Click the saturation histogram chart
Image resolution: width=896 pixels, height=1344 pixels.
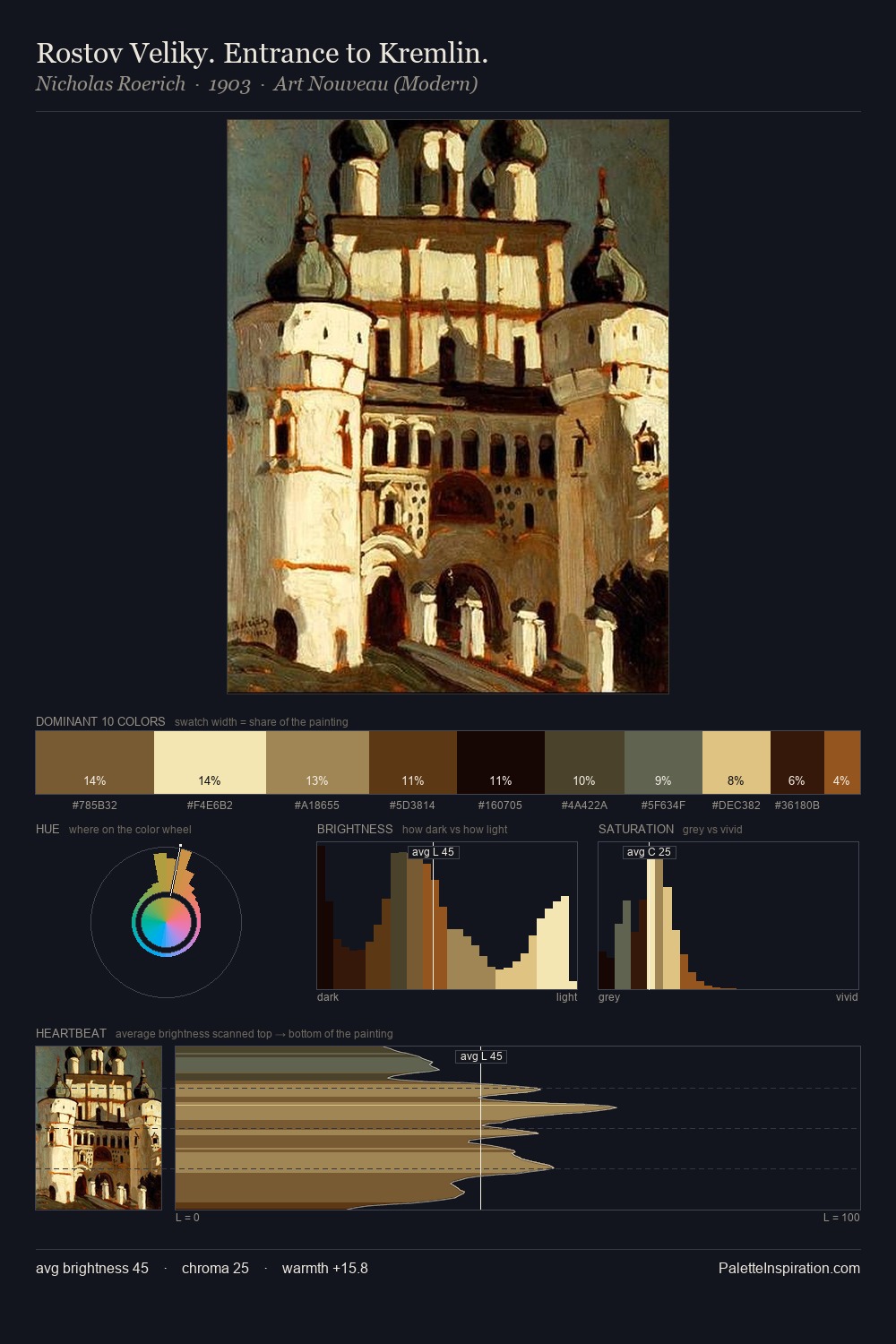[x=728, y=916]
